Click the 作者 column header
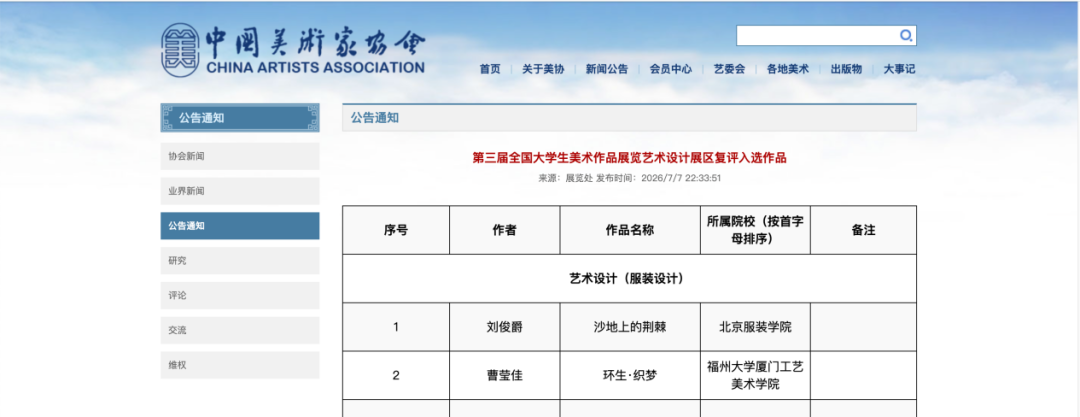The width and height of the screenshot is (1080, 417). pos(505,230)
